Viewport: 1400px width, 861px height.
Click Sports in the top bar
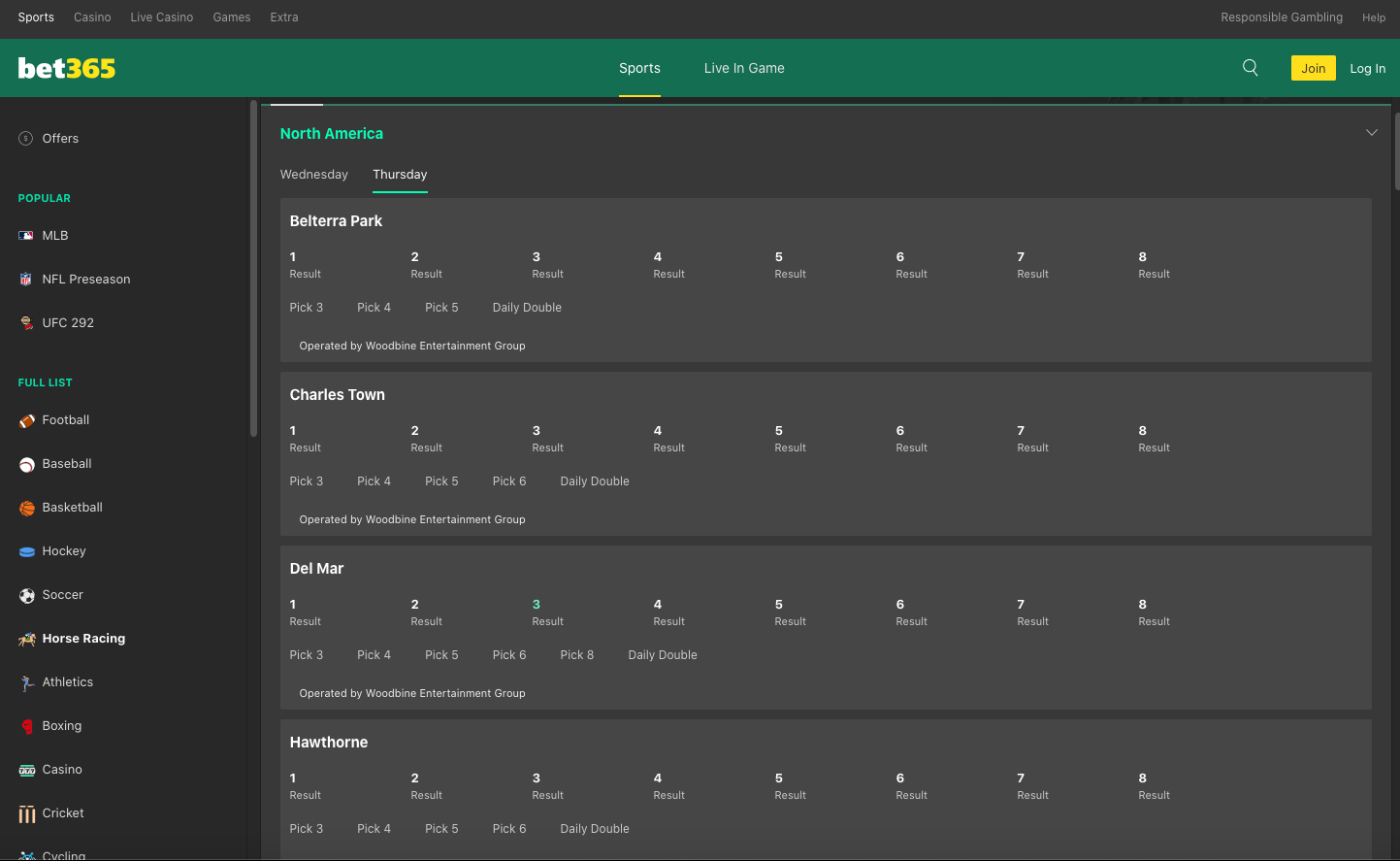pyautogui.click(x=36, y=17)
